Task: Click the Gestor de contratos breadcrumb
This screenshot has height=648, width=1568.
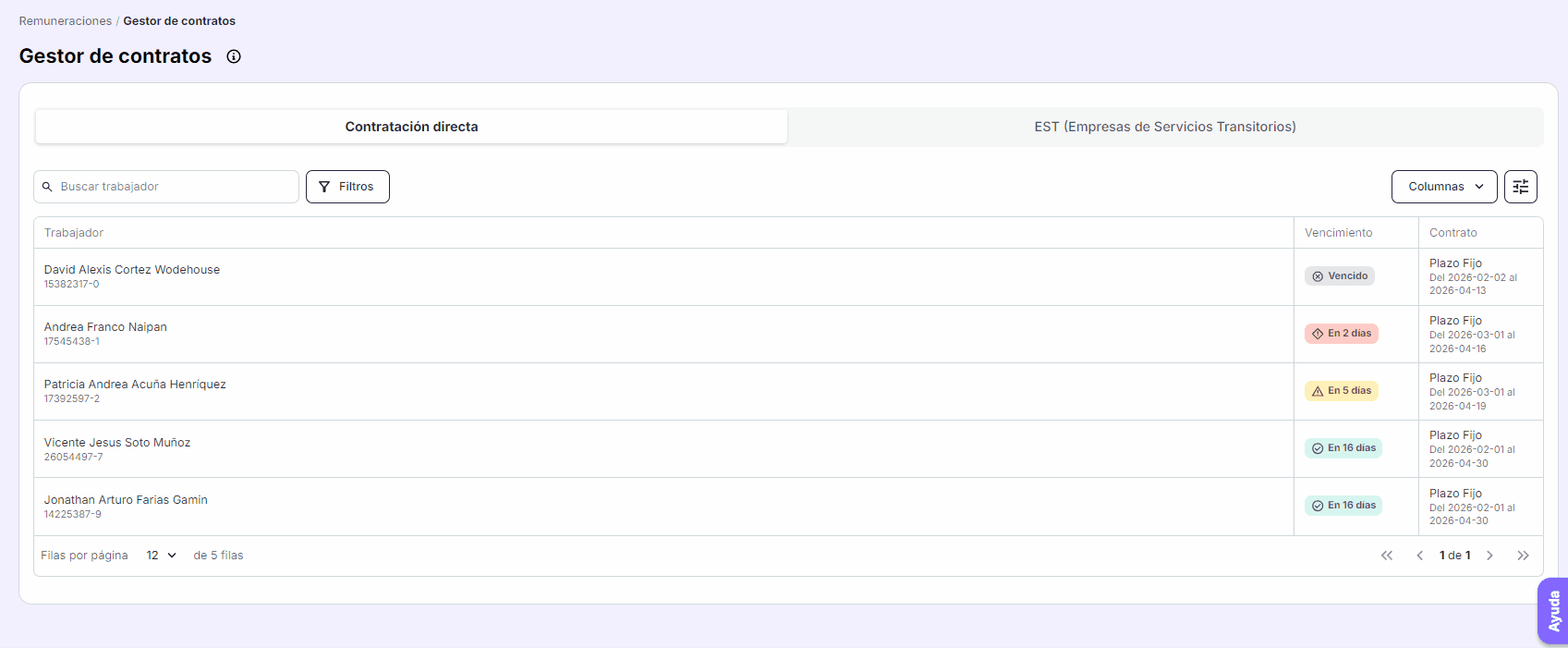Action: point(179,21)
